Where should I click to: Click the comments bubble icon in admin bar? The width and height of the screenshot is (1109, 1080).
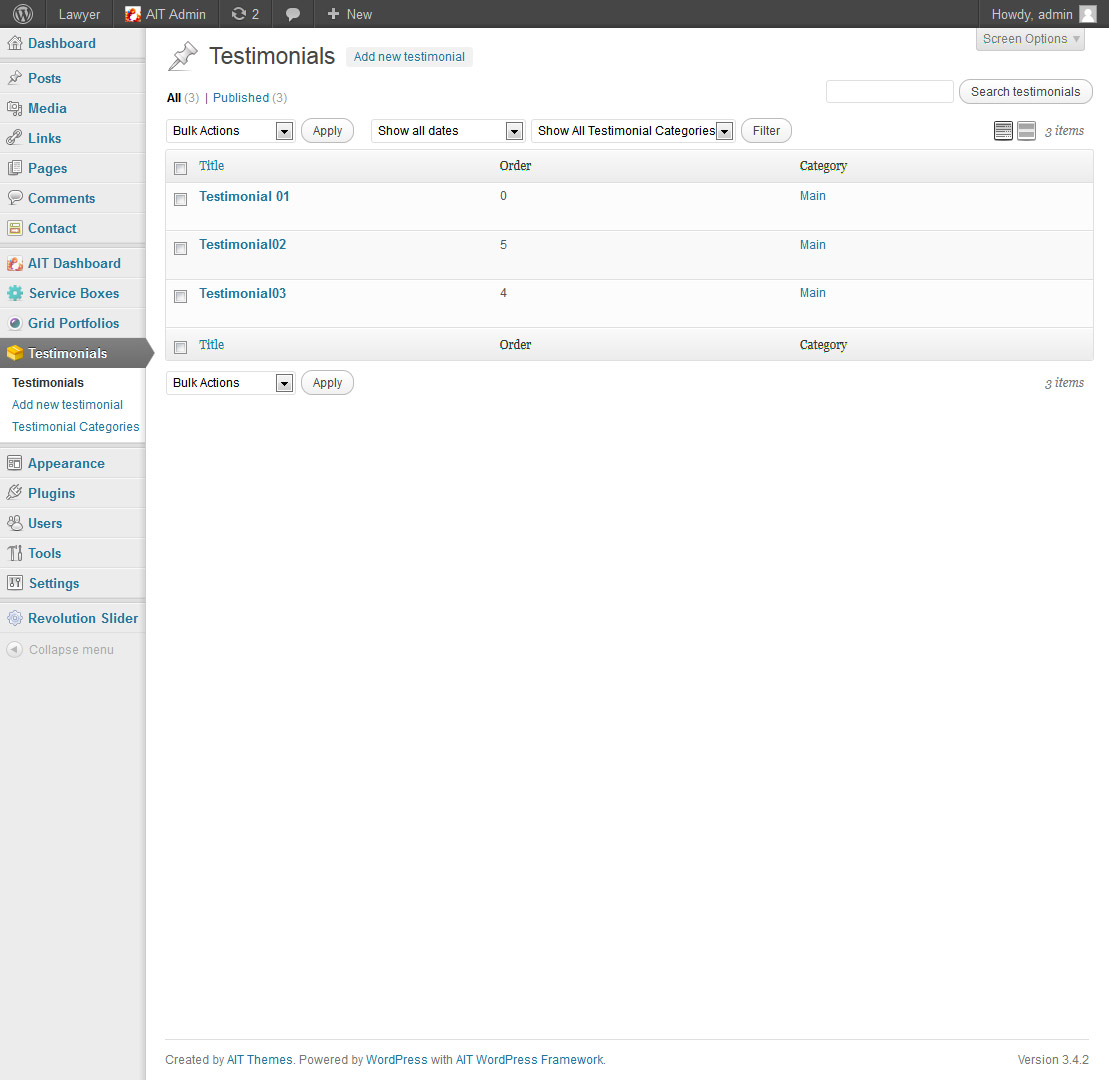tap(292, 14)
